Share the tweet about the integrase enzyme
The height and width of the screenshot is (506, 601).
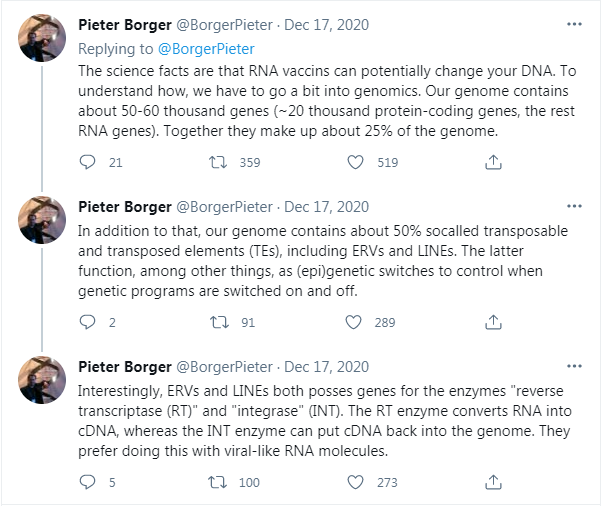(492, 482)
